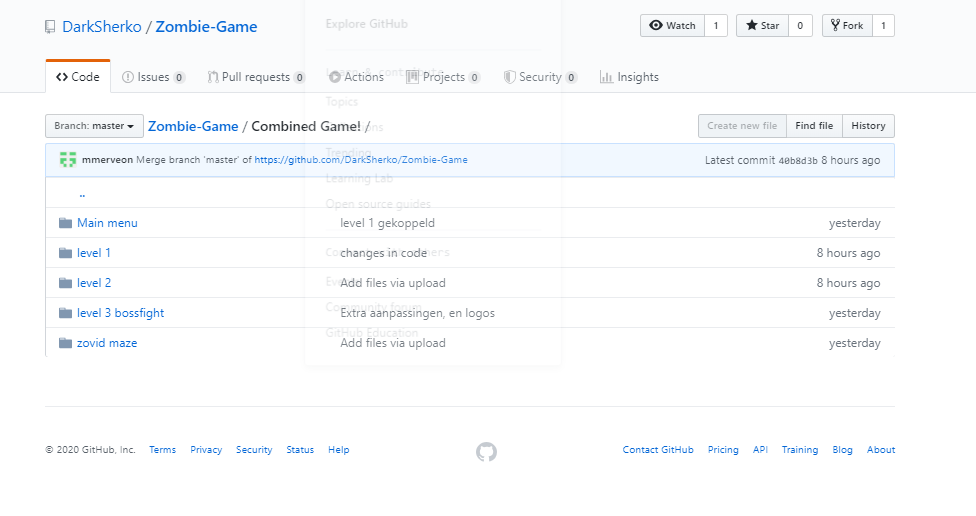Open the Main menu folder
Image resolution: width=976 pixels, height=516 pixels.
pos(107,223)
